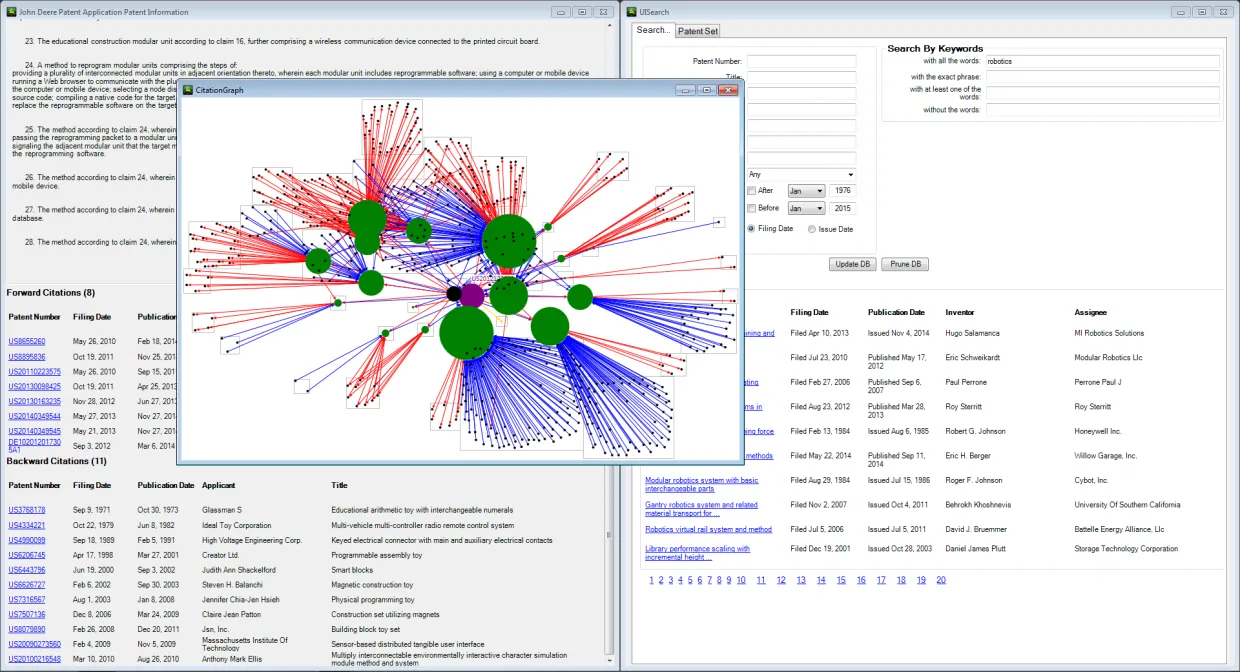This screenshot has width=1240, height=672.
Task: Click the black node beside the purple node
Action: coord(454,293)
